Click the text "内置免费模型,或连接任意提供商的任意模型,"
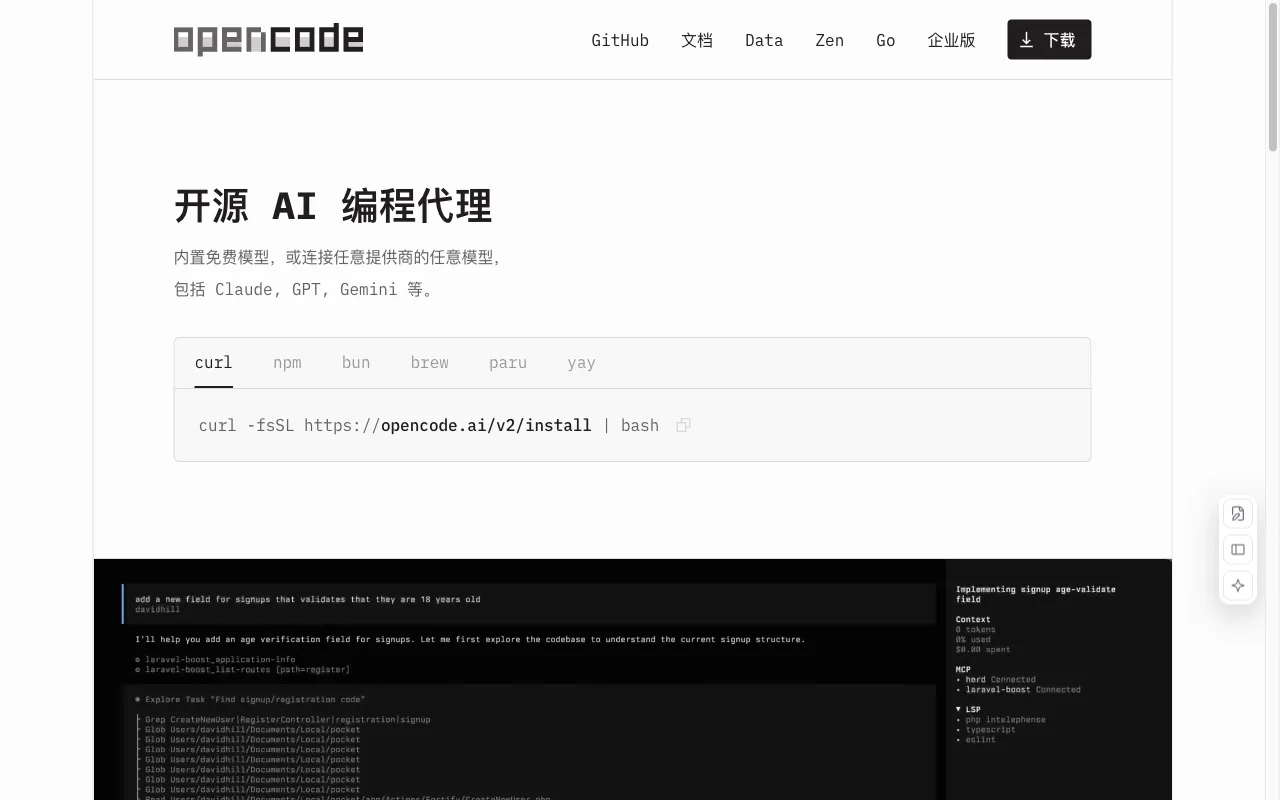Screen dimensions: 1280x800 pyautogui.click(x=338, y=257)
